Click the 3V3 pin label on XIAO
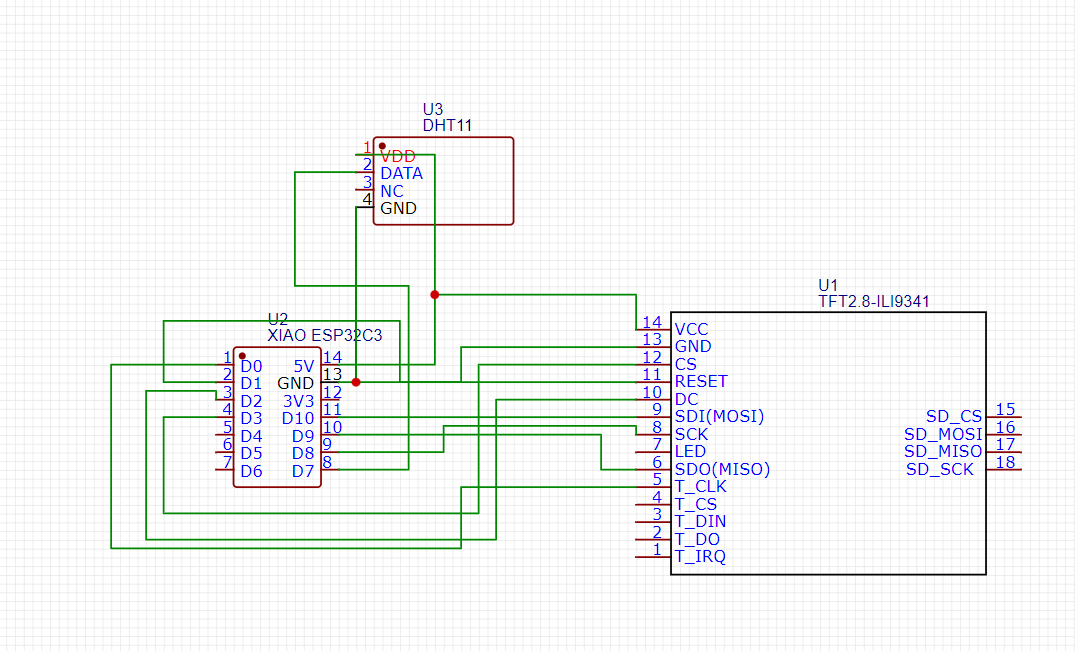The image size is (1075, 651). [299, 401]
